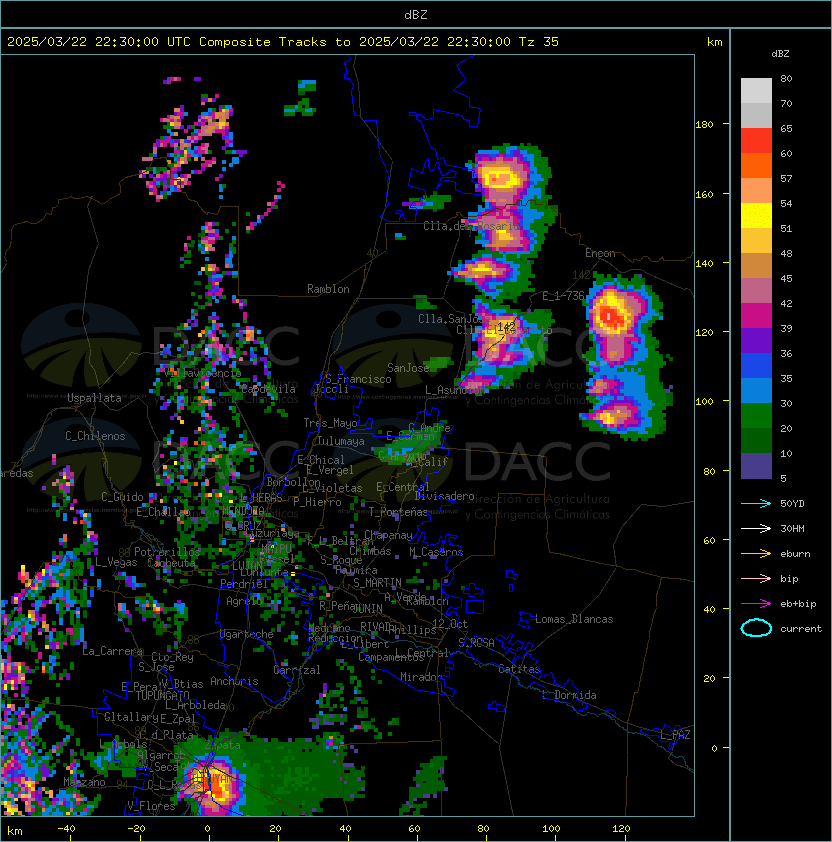
Task: Click the 'Uspallata' place label
Action: [x=94, y=398]
